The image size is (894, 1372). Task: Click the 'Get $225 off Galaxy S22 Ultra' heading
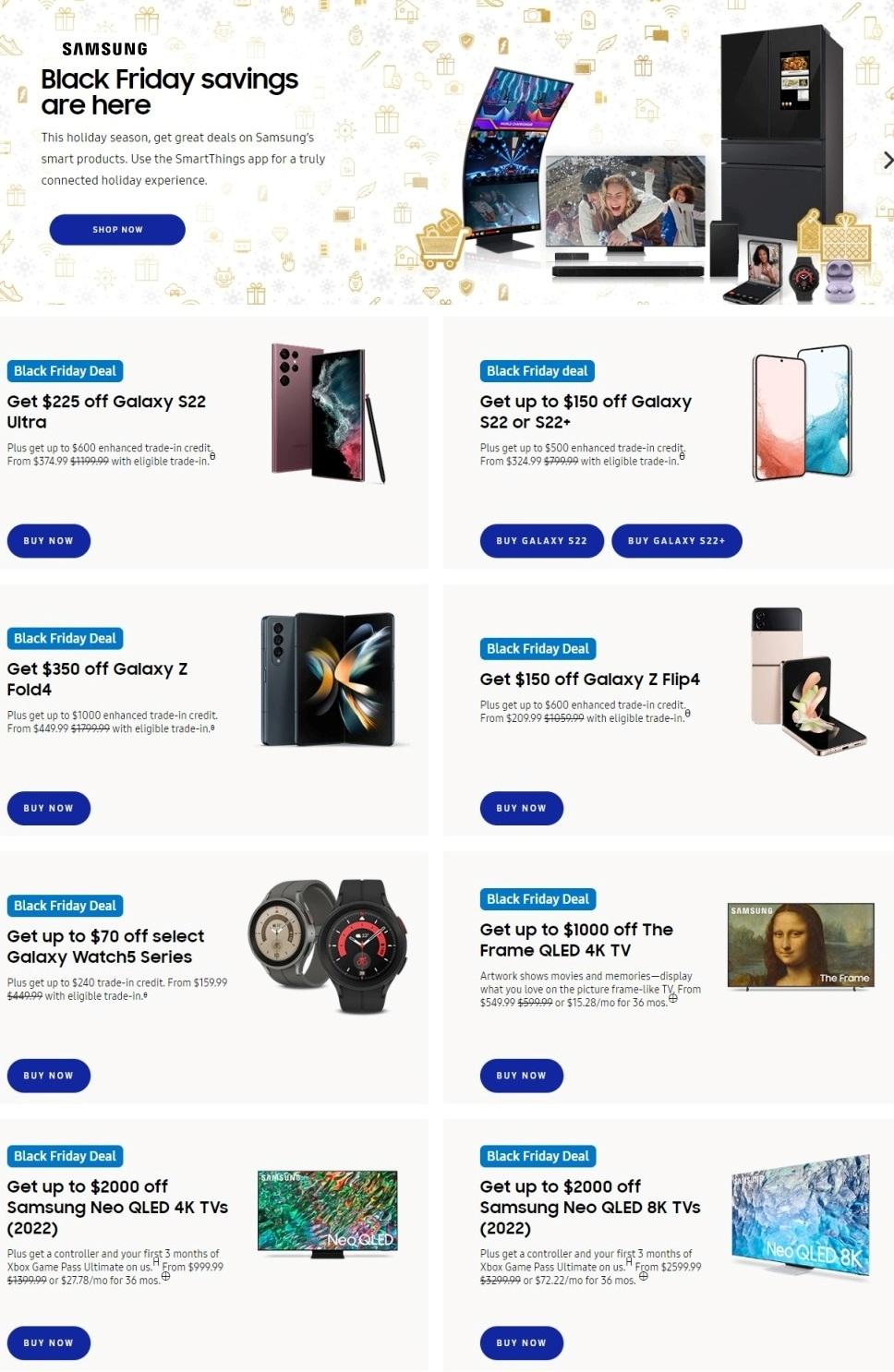pyautogui.click(x=106, y=412)
